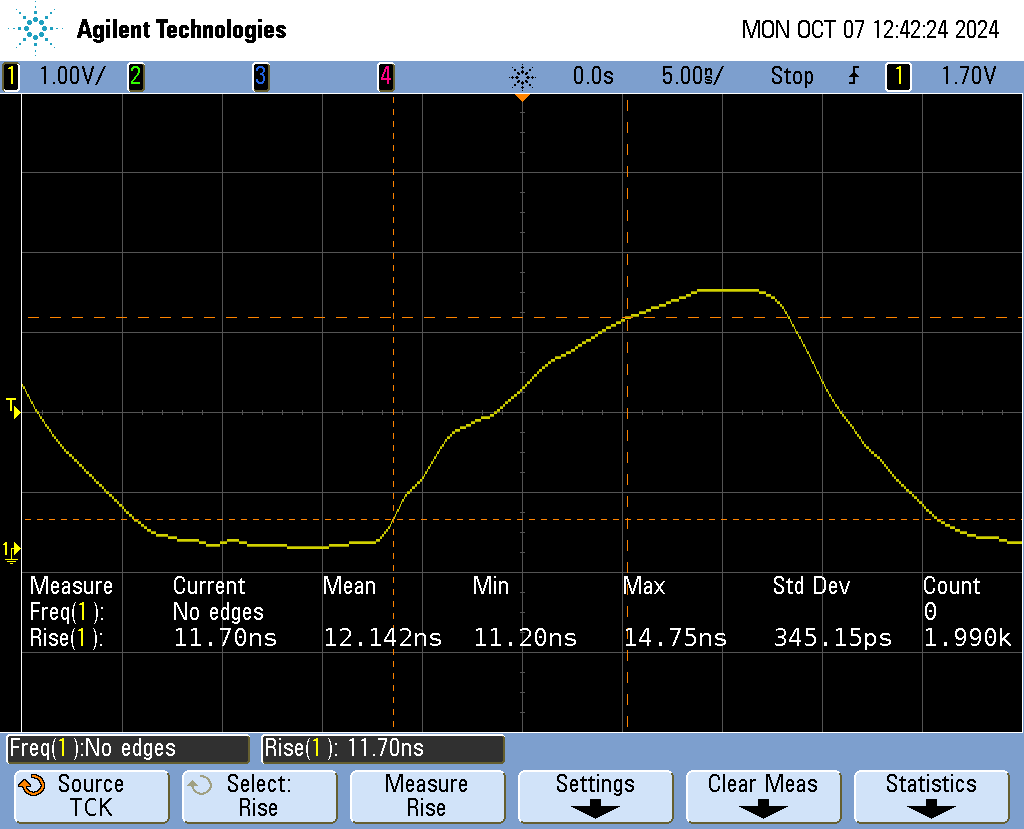This screenshot has width=1024, height=829.
Task: Click the yellow trigger level T marker
Action: tap(13, 406)
